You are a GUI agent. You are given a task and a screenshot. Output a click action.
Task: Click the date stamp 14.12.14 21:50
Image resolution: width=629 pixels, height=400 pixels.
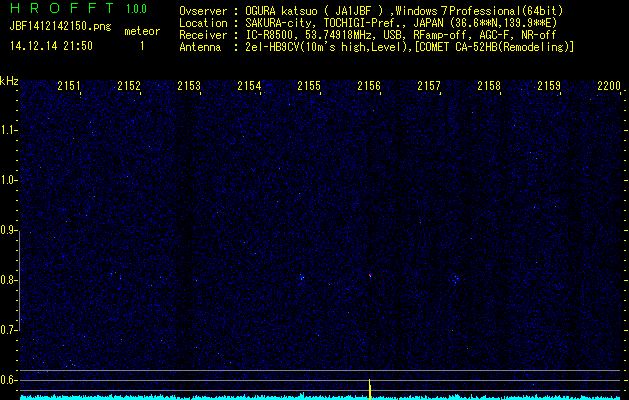click(x=51, y=46)
